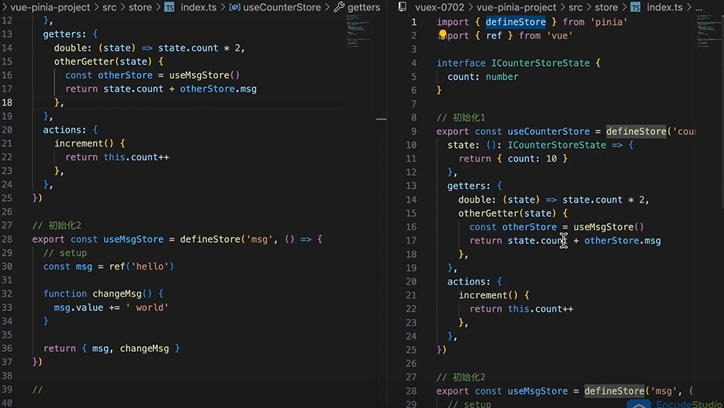This screenshot has height=408, width=724.
Task: Click 'const msg = ref('hello')' in left editor
Action: (109, 266)
